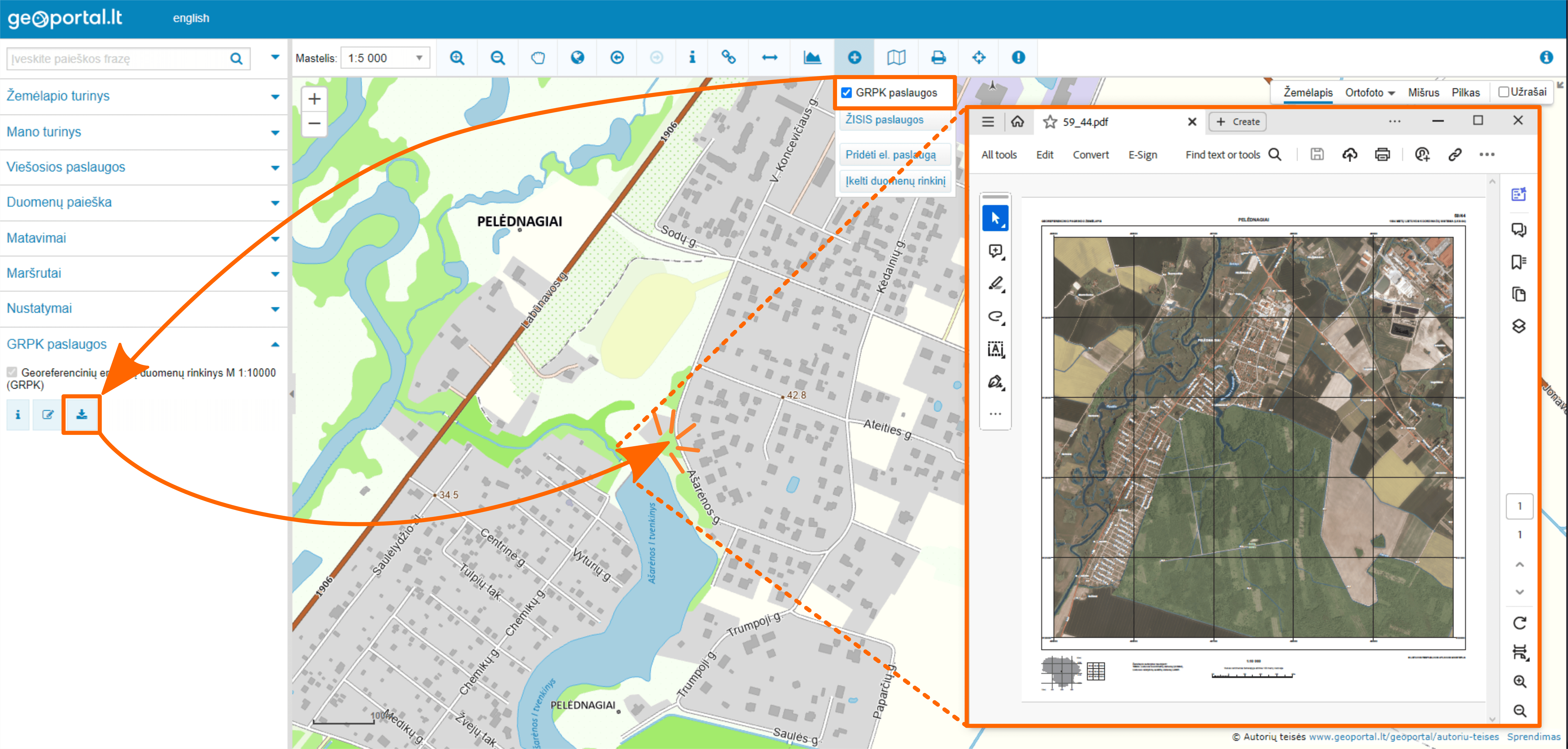Click the download GRPK dataset icon
The image size is (1568, 749).
tap(82, 415)
